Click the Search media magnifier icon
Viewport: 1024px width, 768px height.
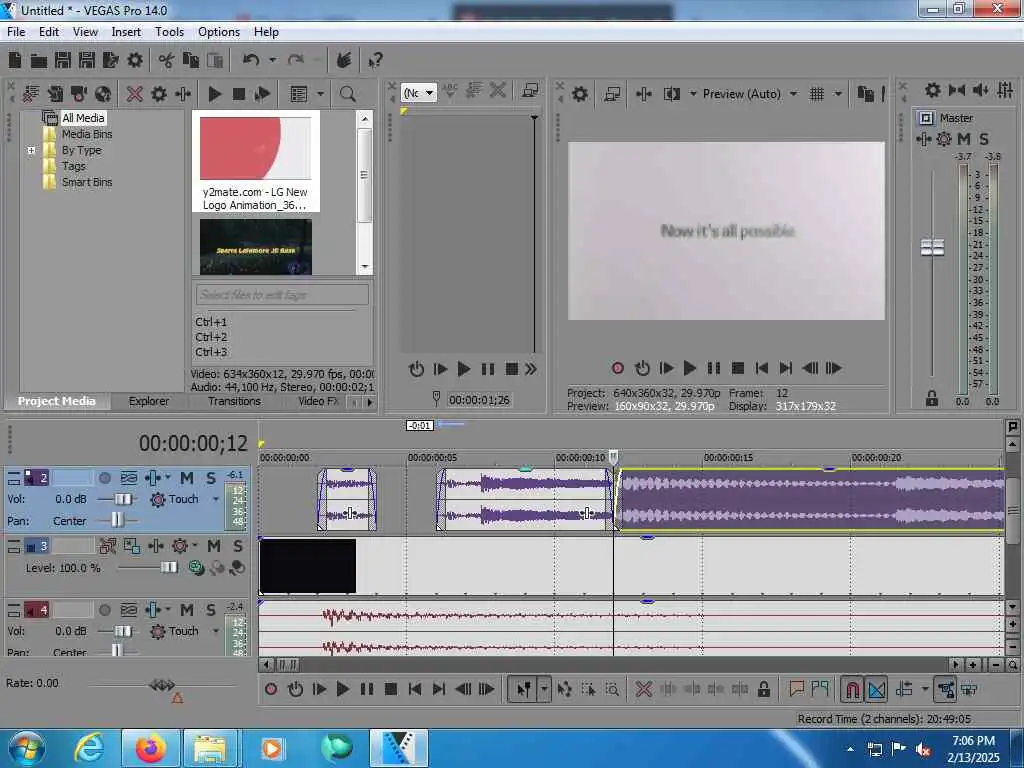coord(347,94)
